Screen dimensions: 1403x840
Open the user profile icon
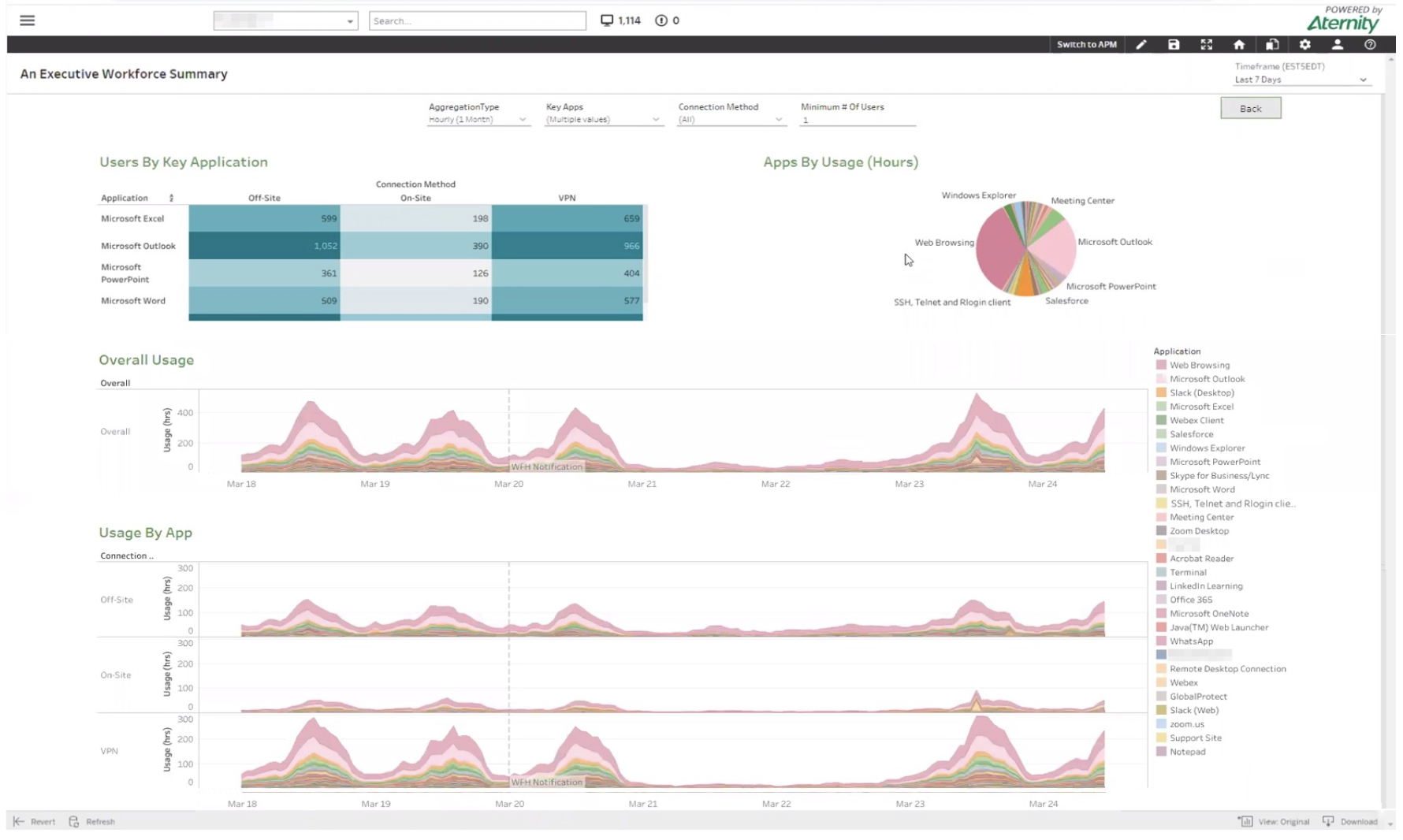(x=1338, y=45)
